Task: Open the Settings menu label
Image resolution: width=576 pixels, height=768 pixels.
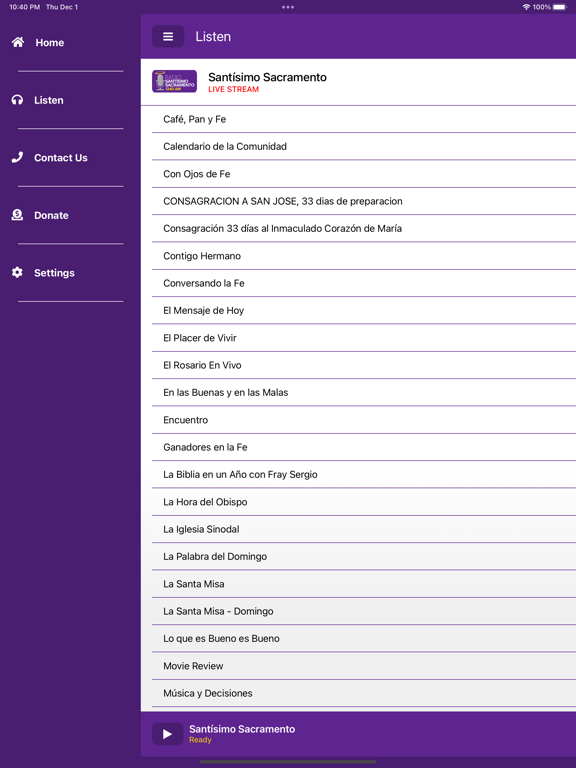Action: tap(54, 273)
